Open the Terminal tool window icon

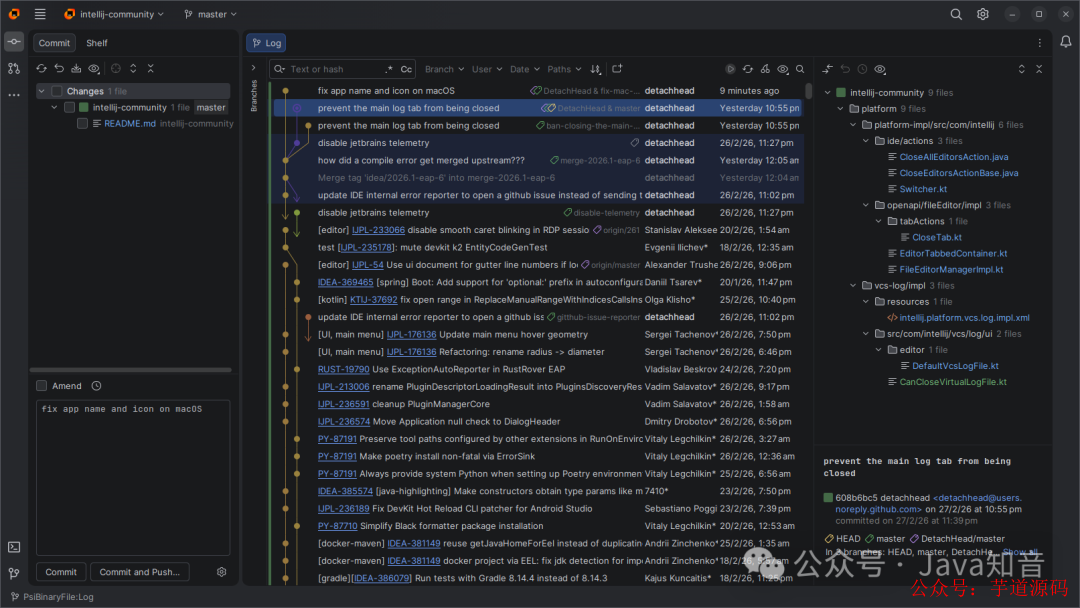14,547
